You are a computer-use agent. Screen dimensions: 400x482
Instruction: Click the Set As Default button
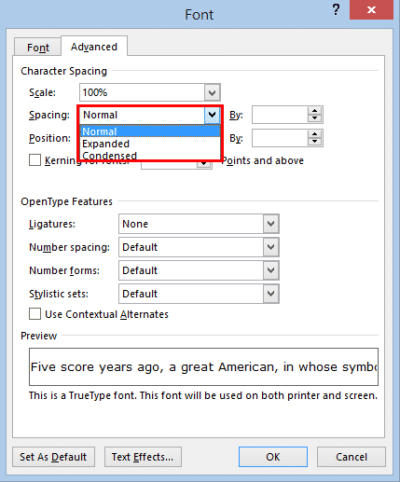click(53, 457)
